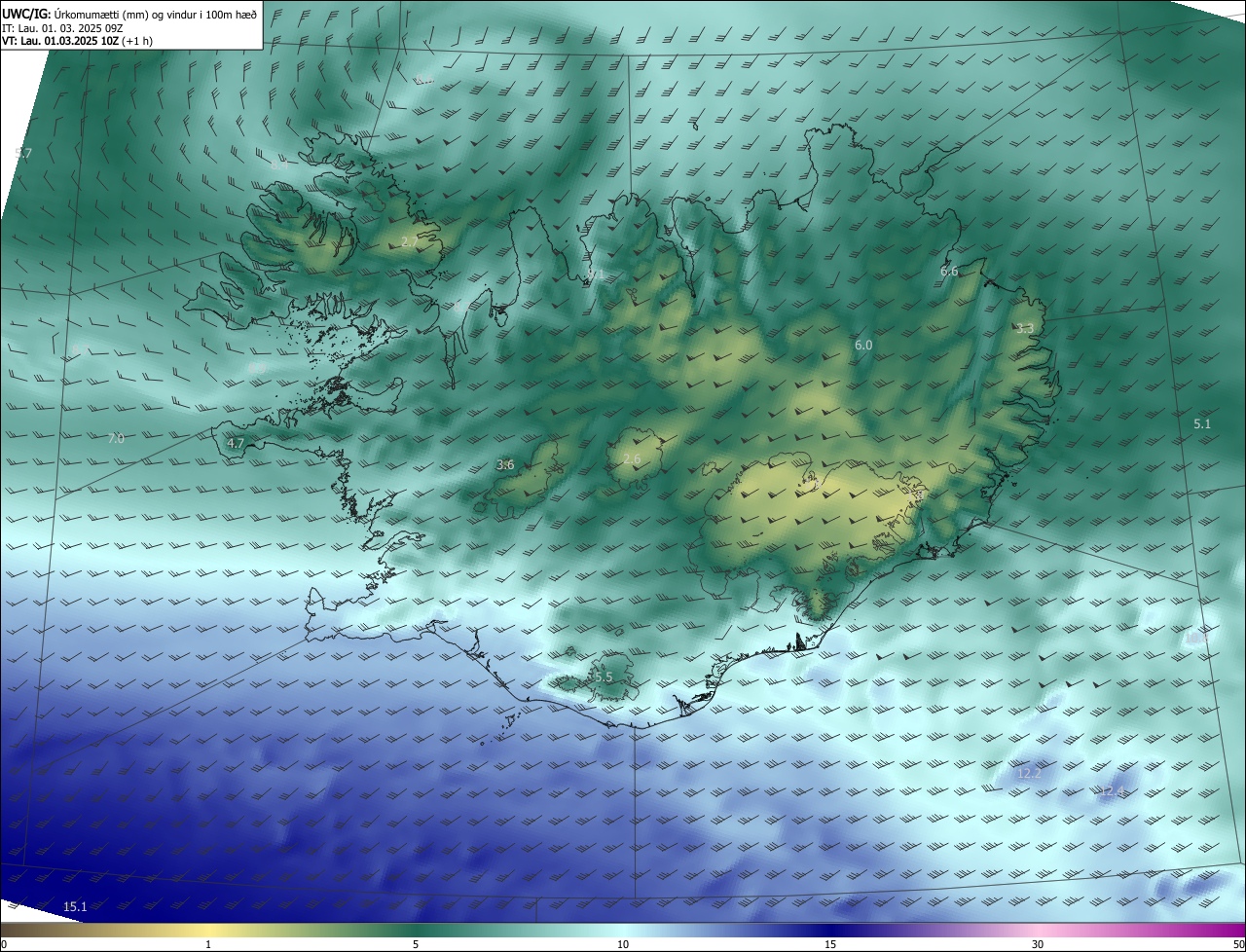This screenshot has height=952, width=1246.
Task: Click the 6.0 value label on the map
Action: coord(863,345)
